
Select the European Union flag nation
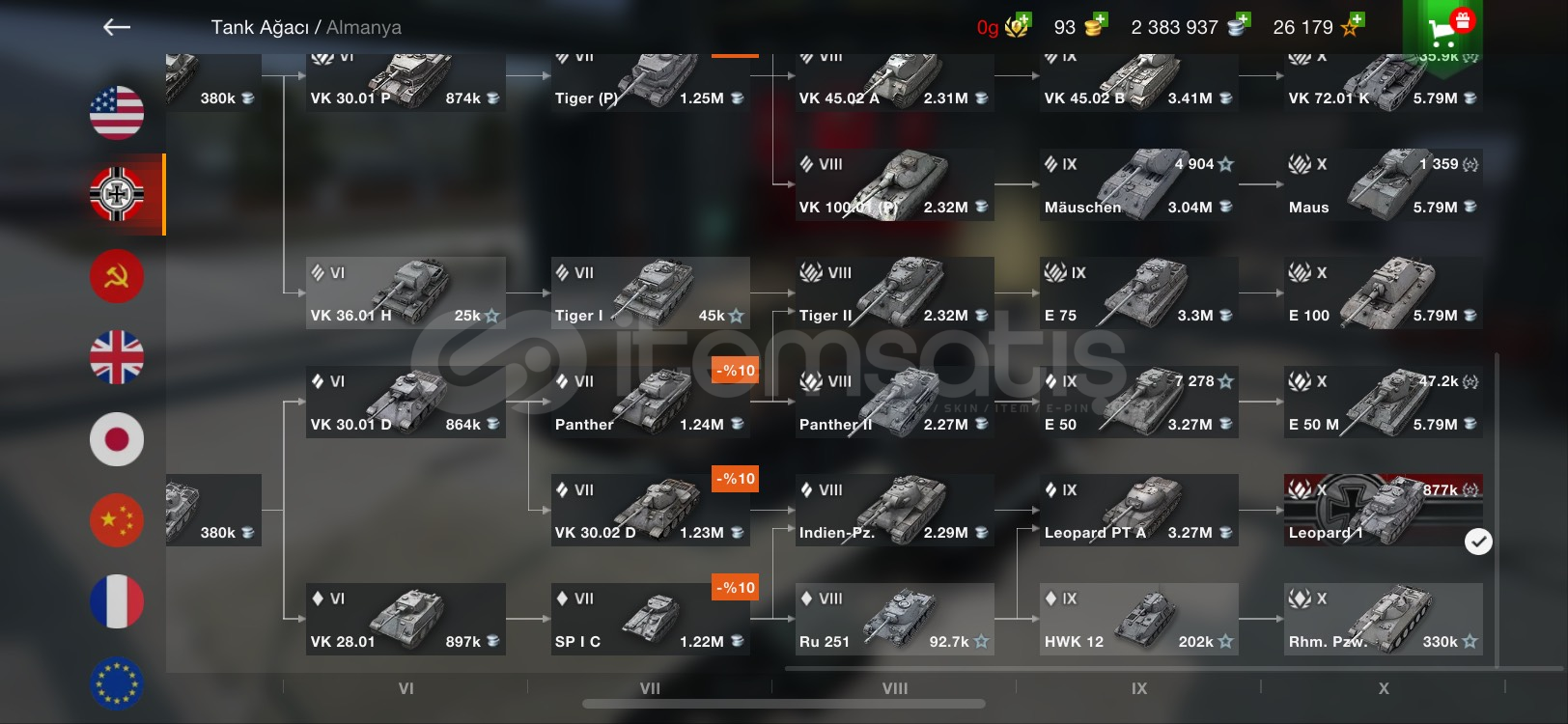click(x=117, y=682)
